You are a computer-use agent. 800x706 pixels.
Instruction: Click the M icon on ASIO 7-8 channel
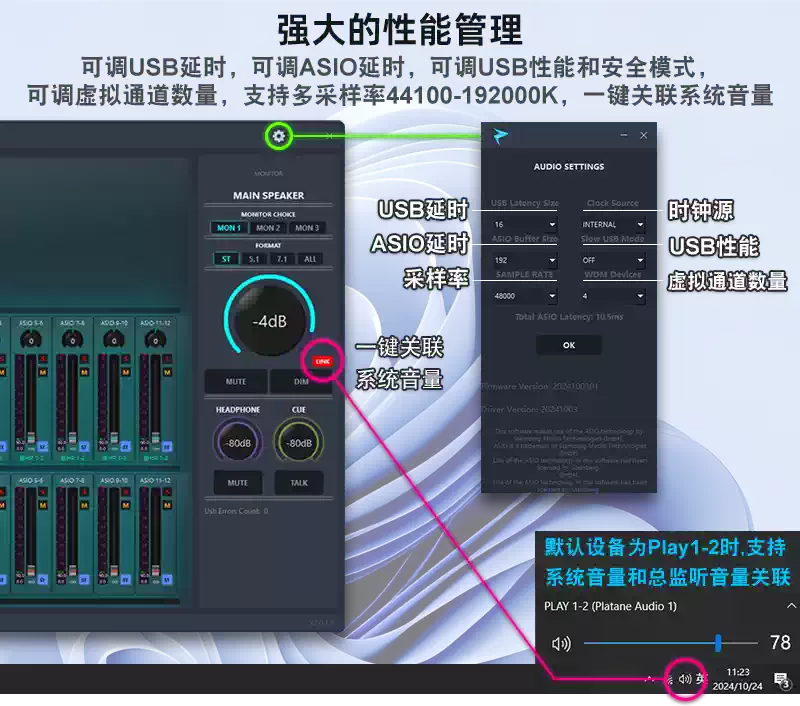83,371
